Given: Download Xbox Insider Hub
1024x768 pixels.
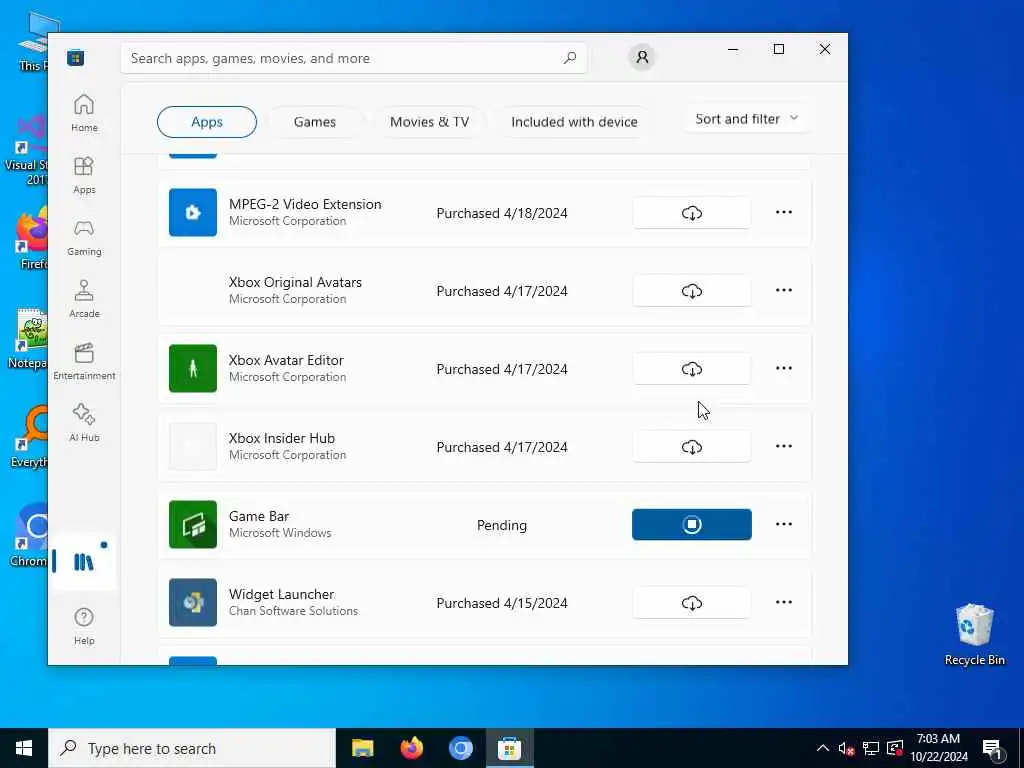Looking at the screenshot, I should [692, 447].
